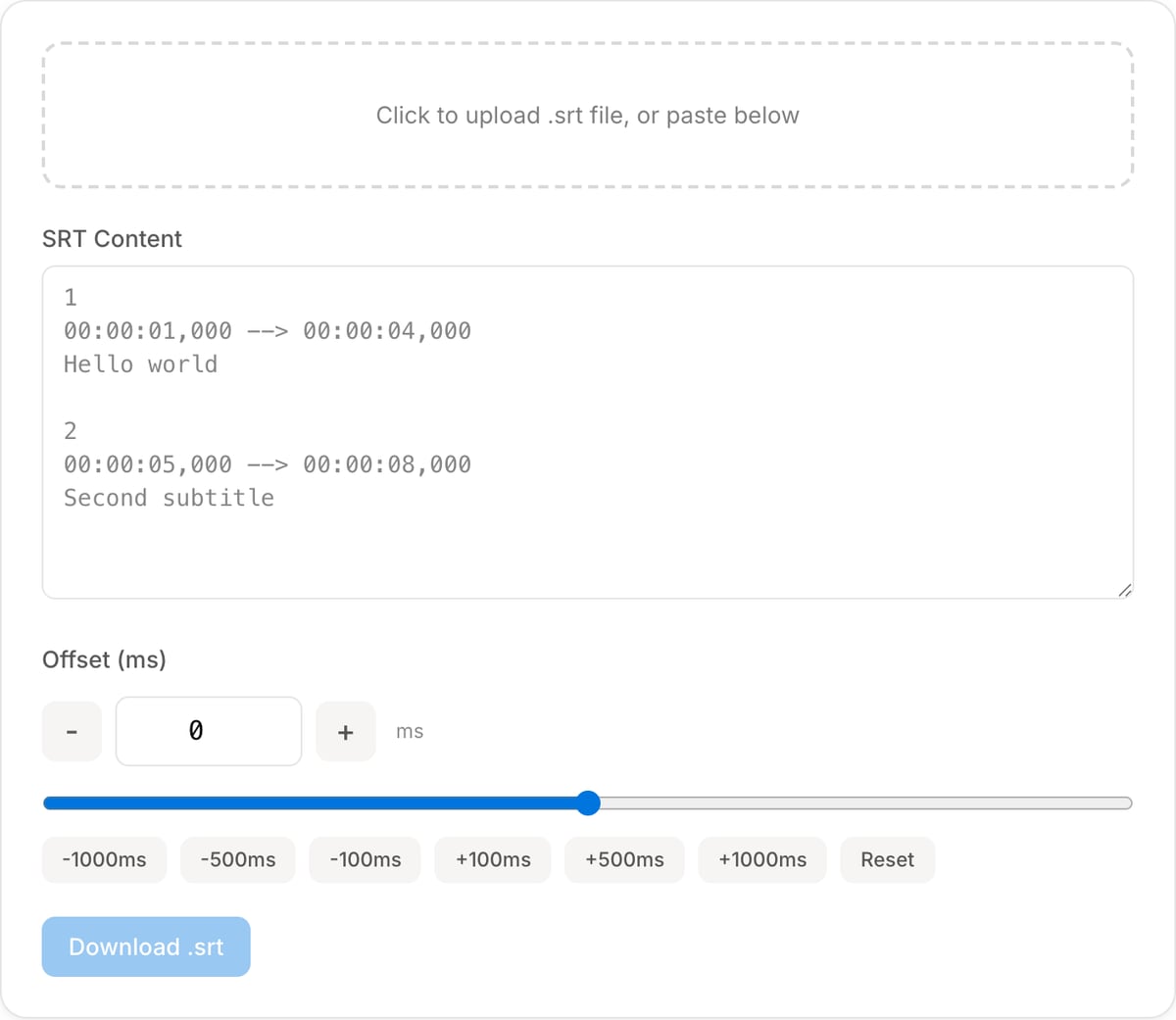This screenshot has width=1176, height=1020.
Task: Click the 'Second subtitle' line
Action: pos(169,498)
